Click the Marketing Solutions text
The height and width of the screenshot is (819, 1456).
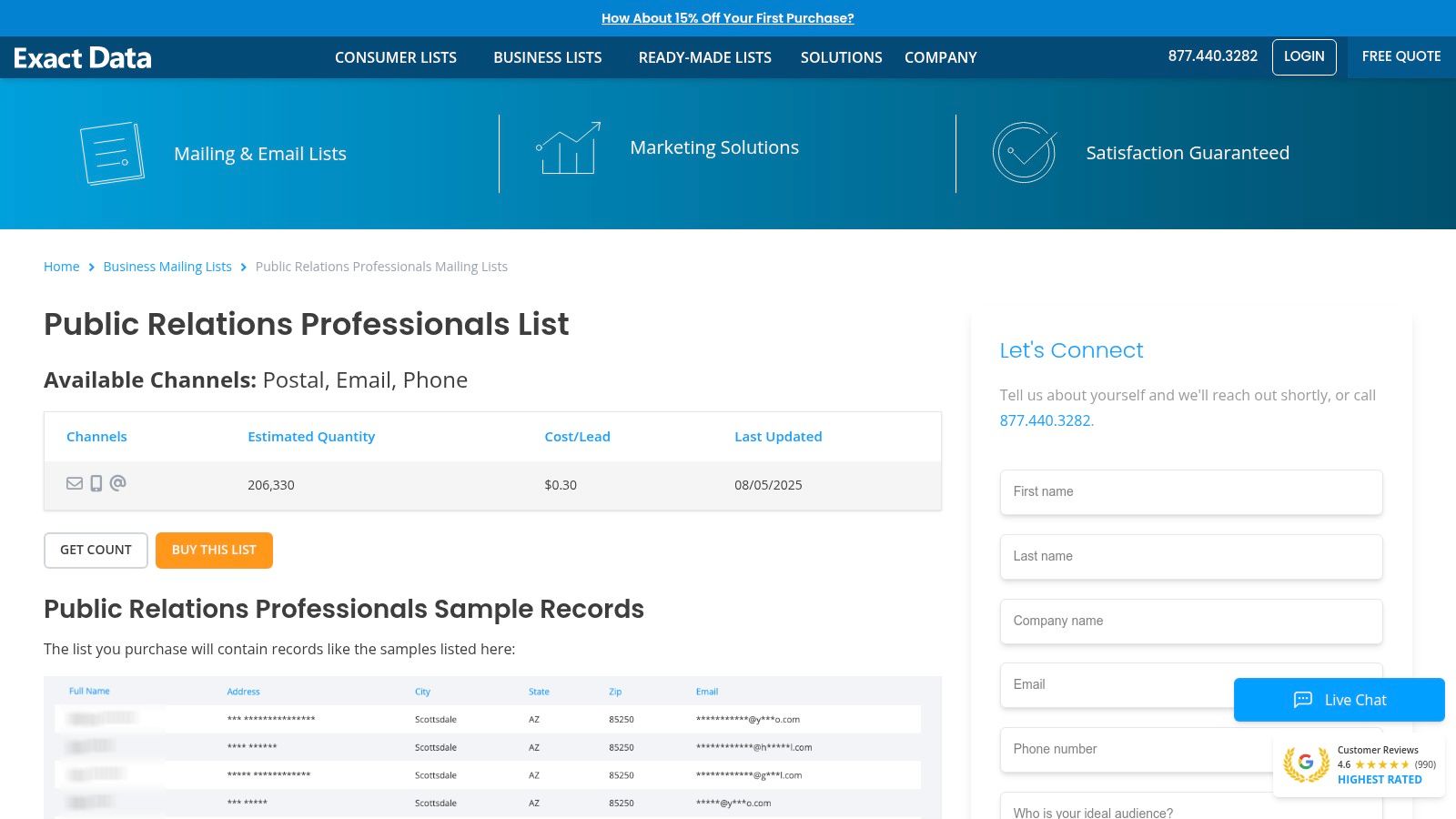(x=714, y=147)
